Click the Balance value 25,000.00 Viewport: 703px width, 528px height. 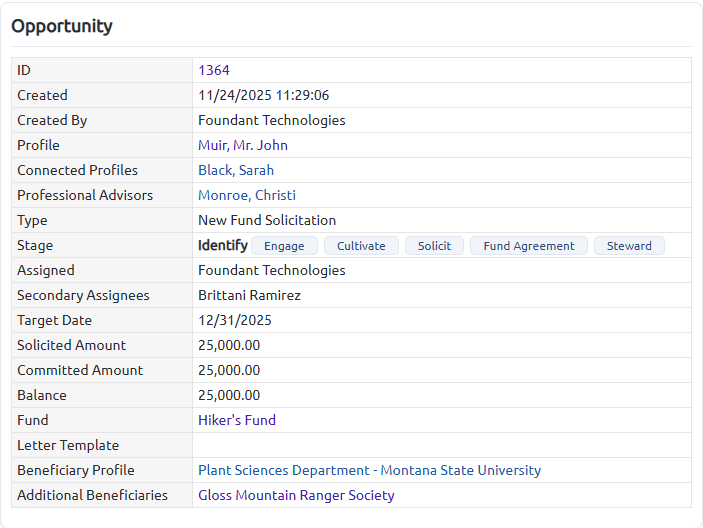pos(229,395)
